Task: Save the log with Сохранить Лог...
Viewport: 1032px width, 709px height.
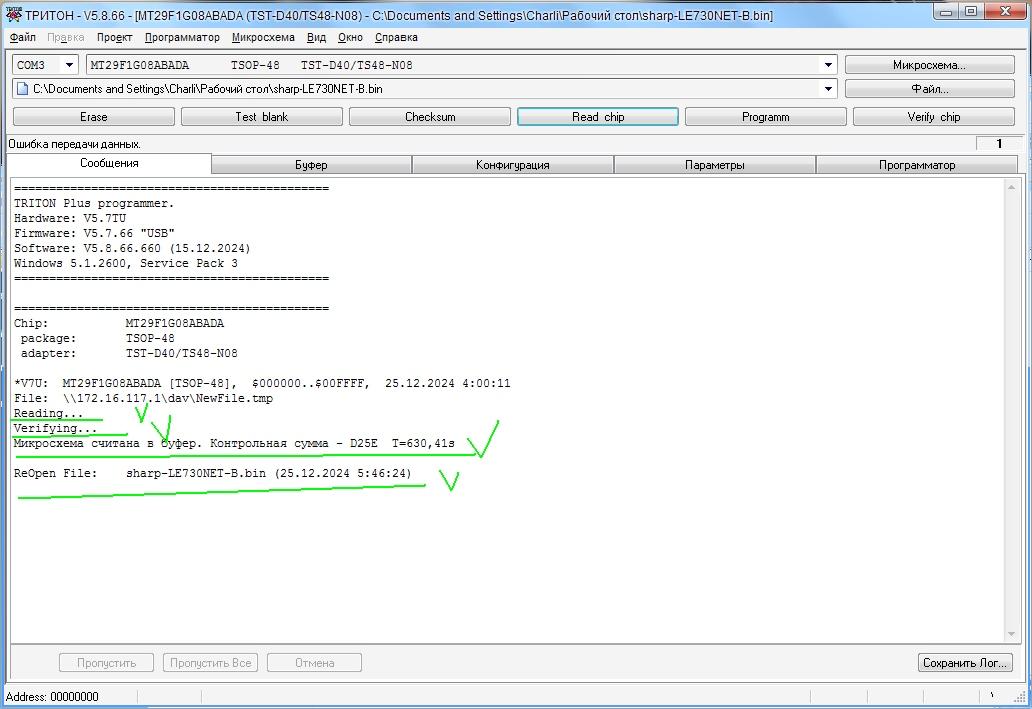Action: (x=965, y=663)
